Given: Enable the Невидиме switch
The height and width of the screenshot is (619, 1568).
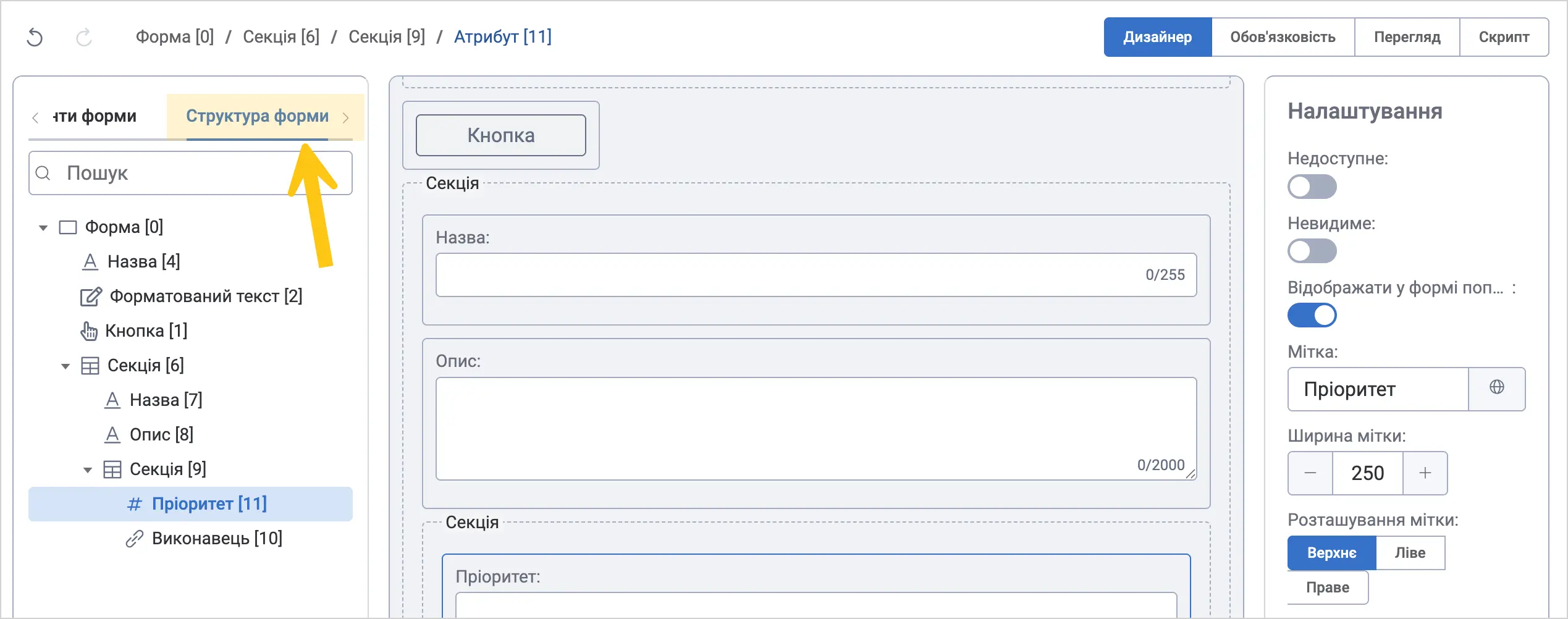Looking at the screenshot, I should pyautogui.click(x=1312, y=251).
